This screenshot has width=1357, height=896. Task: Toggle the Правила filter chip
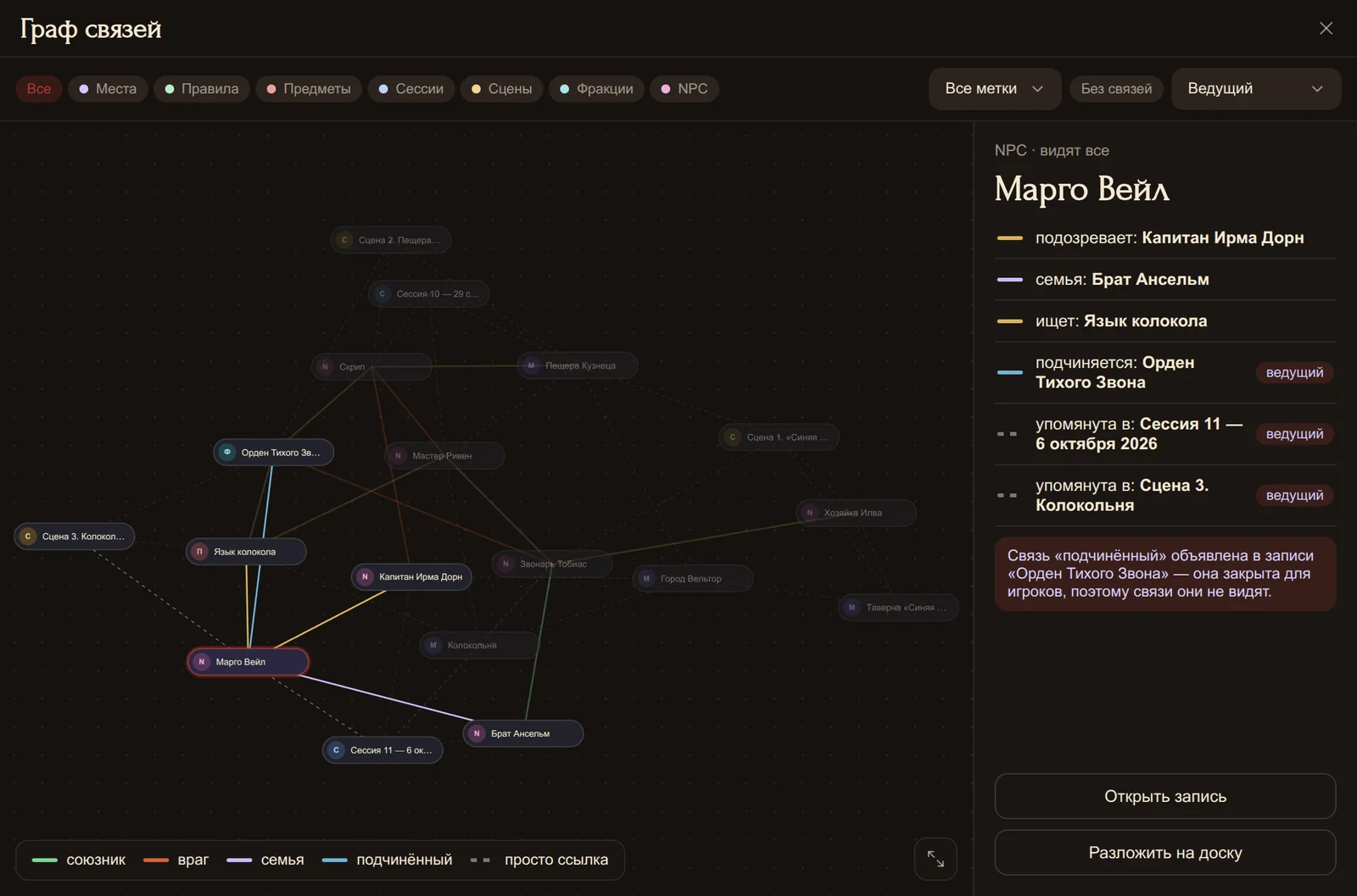click(202, 89)
